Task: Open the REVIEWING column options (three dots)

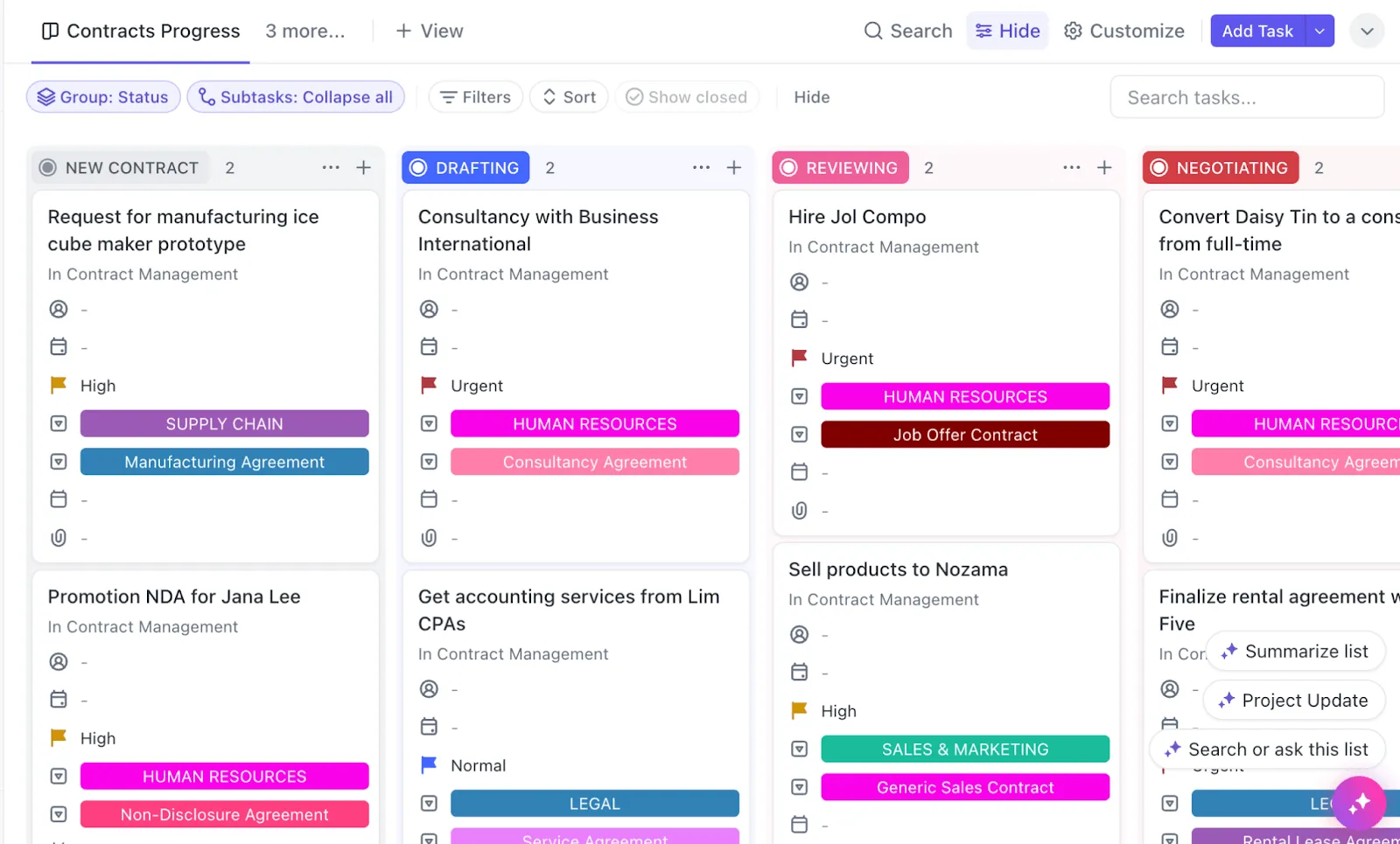Action: coord(1072,167)
